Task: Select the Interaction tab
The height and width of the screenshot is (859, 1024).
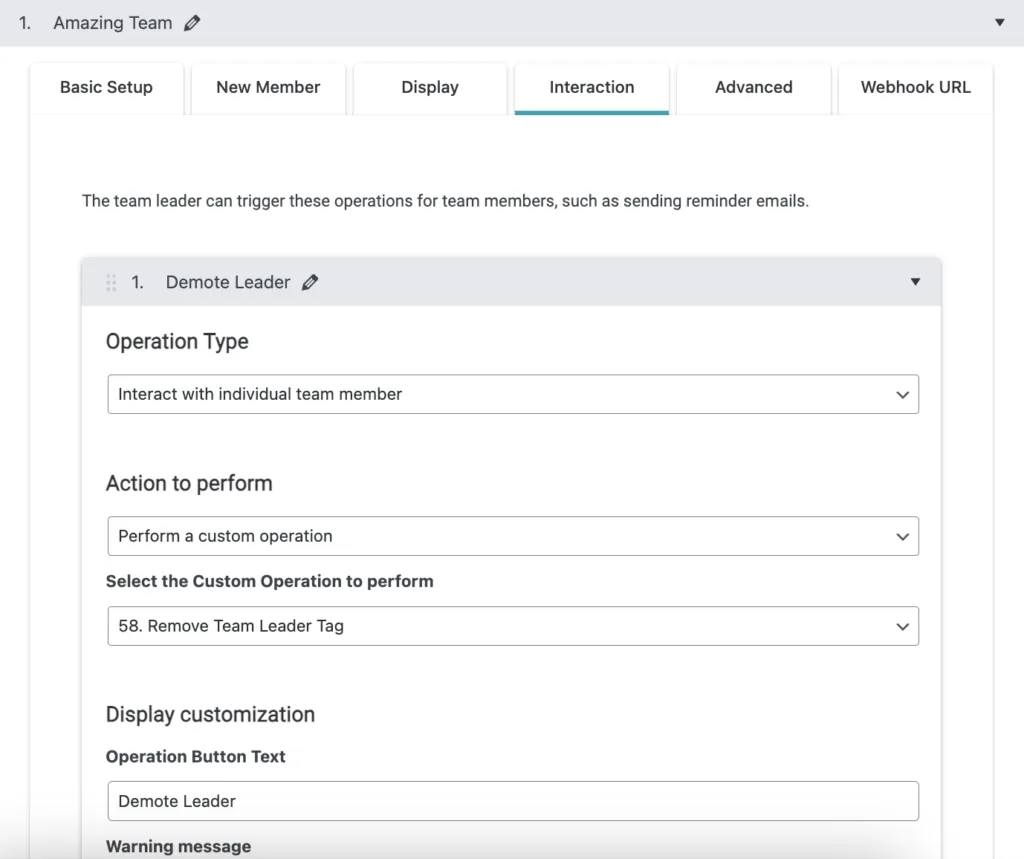Action: [591, 87]
